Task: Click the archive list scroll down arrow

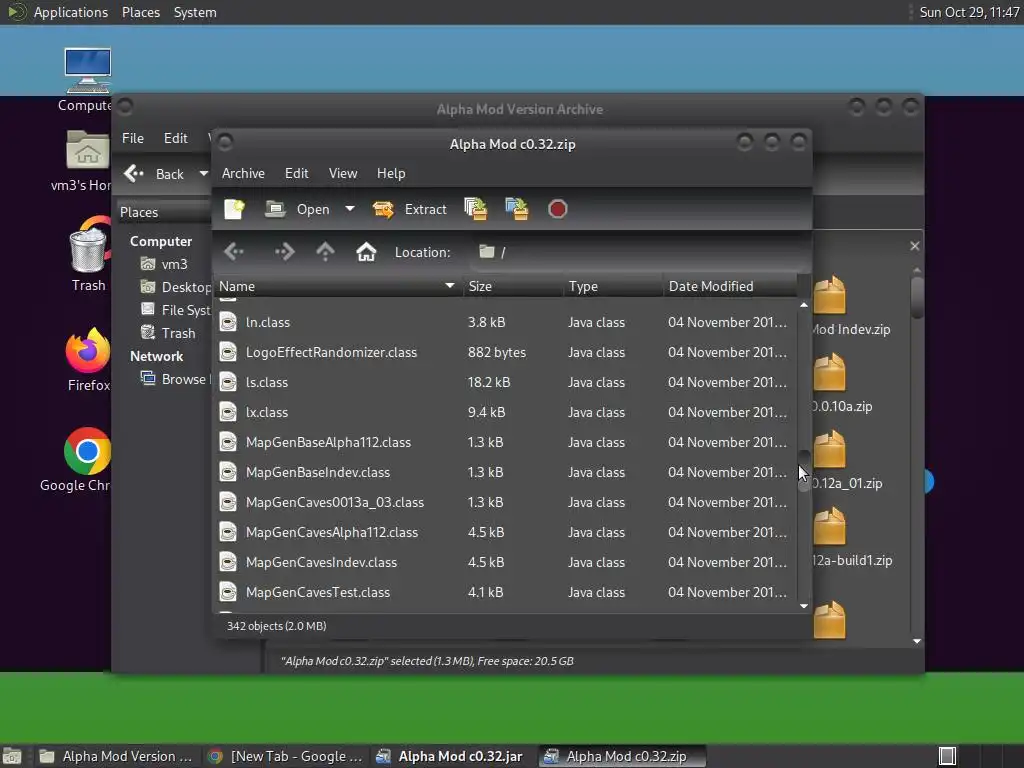Action: tap(804, 606)
